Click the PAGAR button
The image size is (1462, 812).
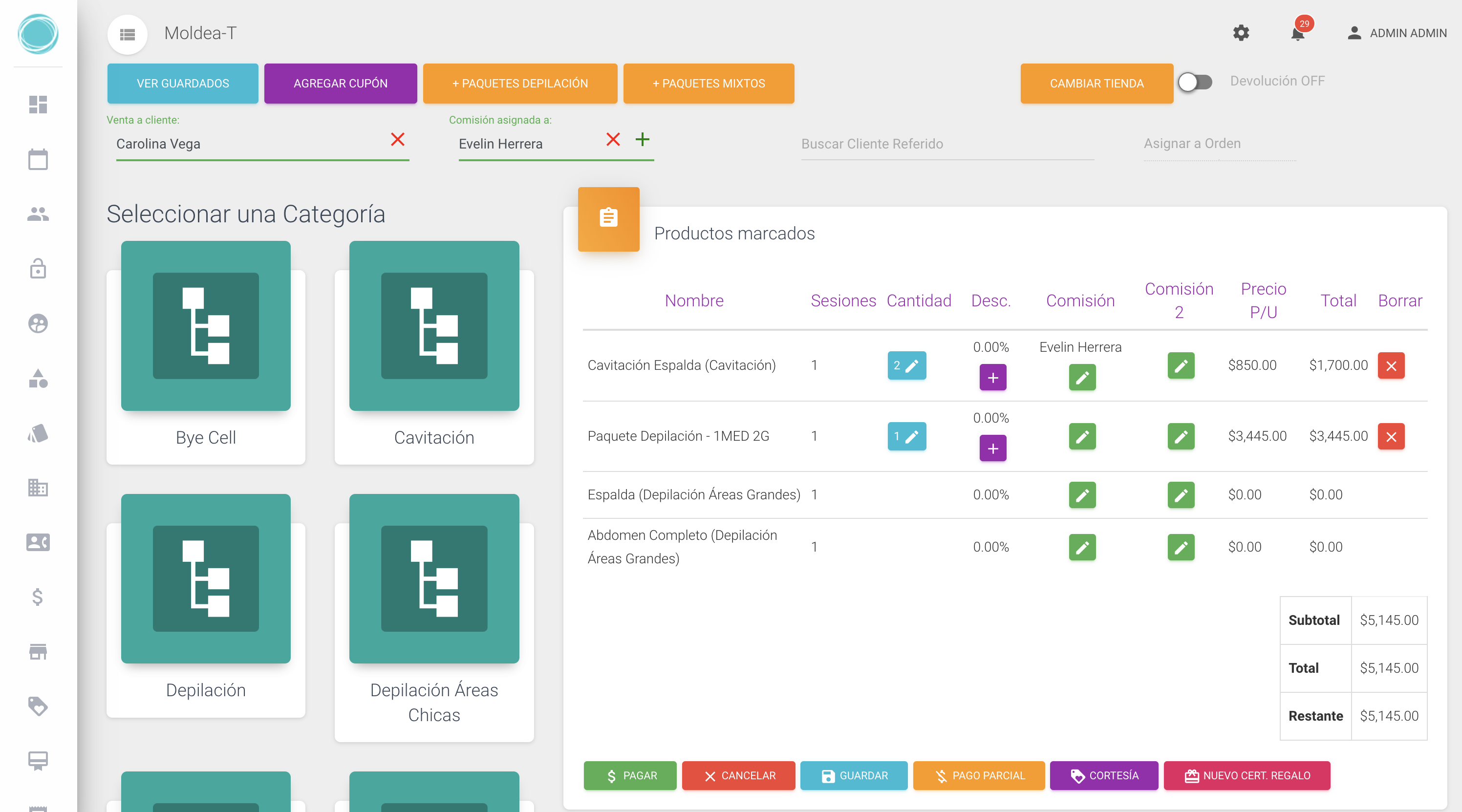click(x=629, y=776)
